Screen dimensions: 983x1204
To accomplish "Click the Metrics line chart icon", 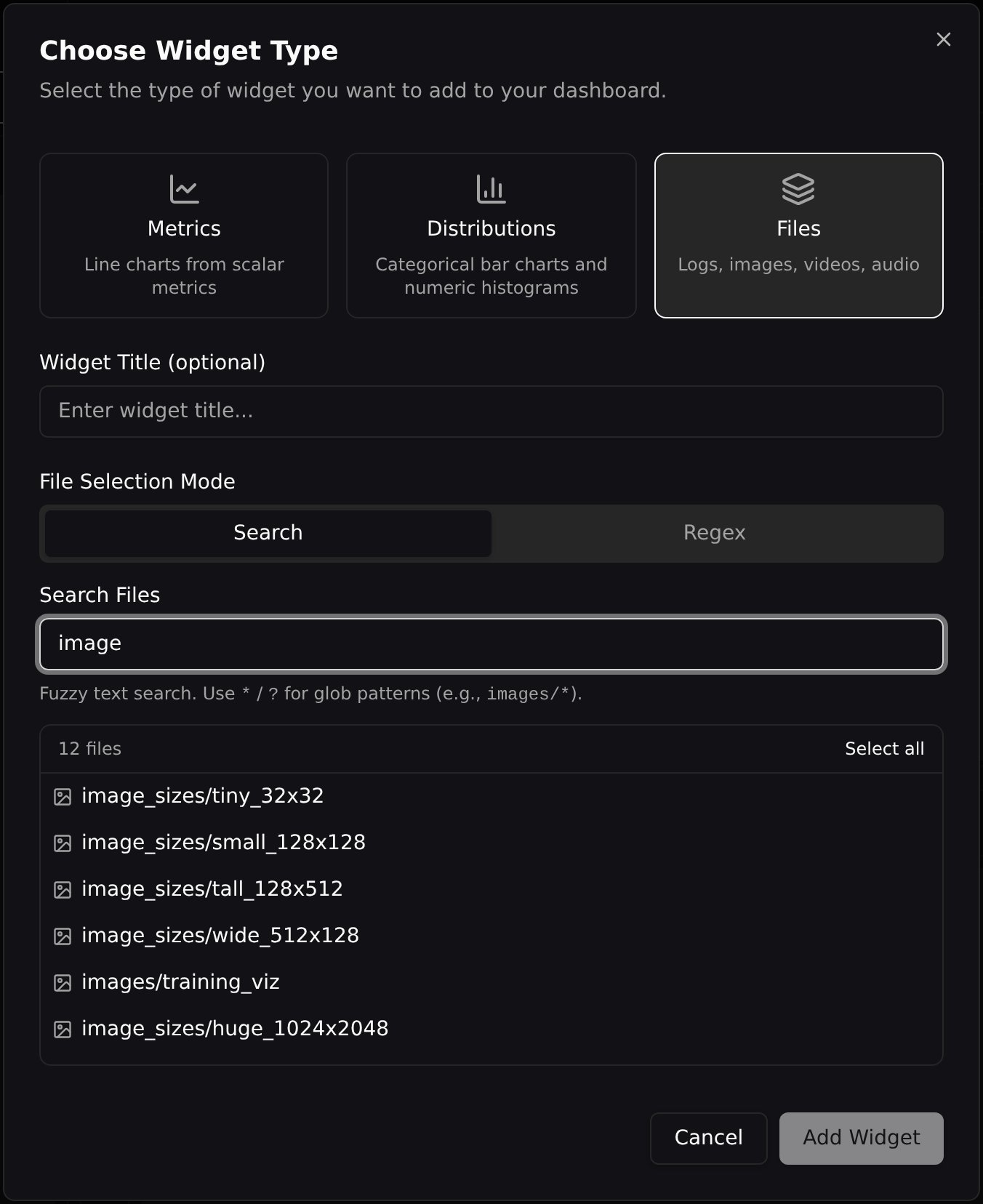I will (184, 189).
